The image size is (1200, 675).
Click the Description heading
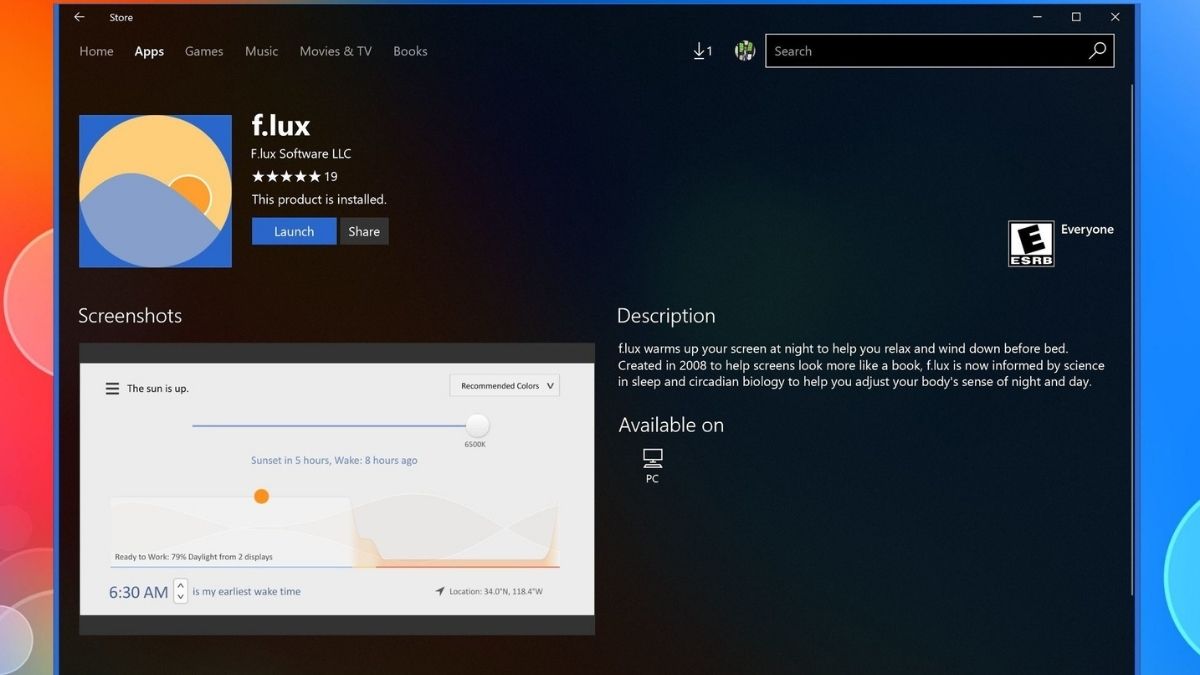(x=666, y=316)
